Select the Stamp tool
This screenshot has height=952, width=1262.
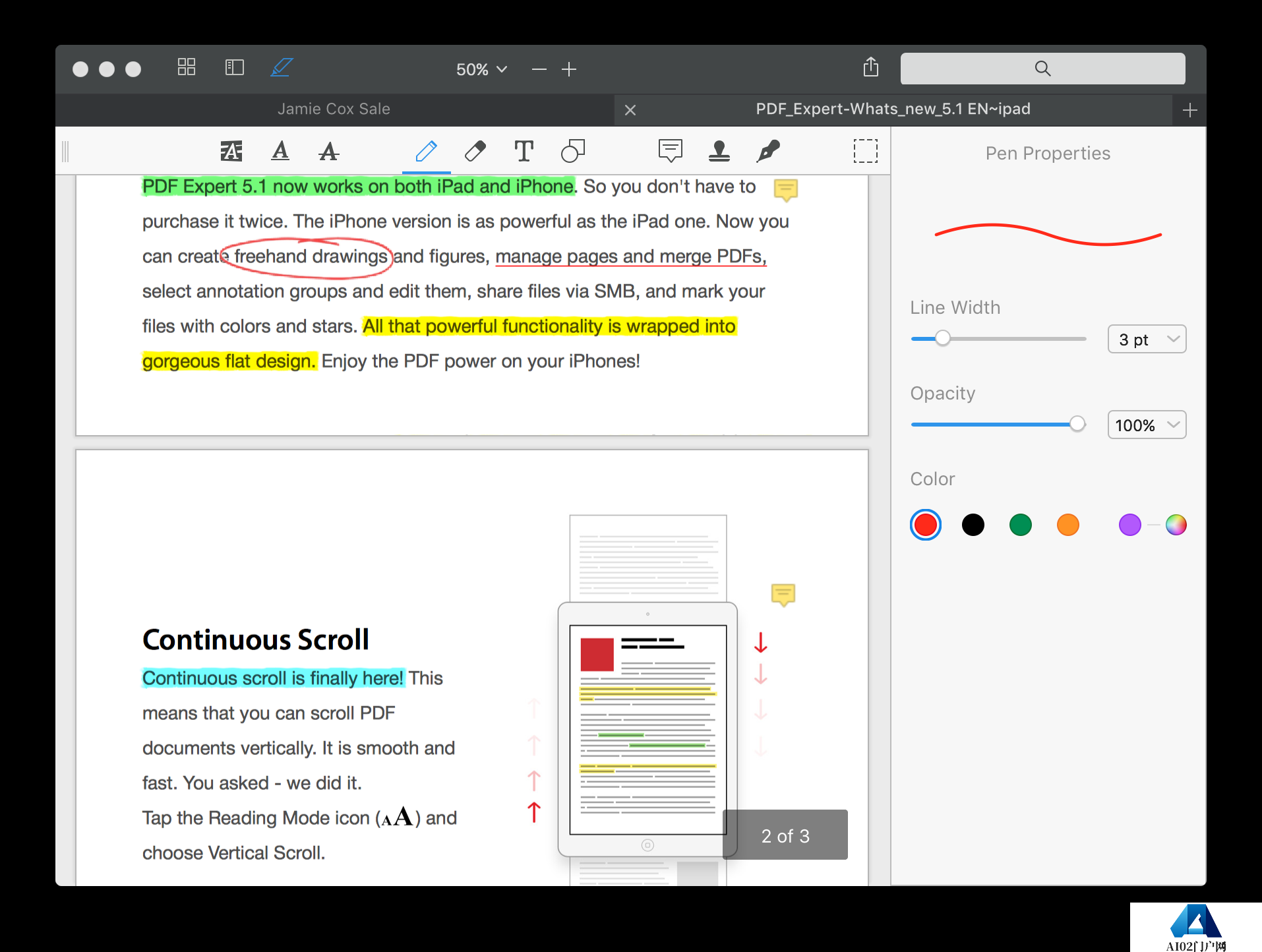coord(719,151)
